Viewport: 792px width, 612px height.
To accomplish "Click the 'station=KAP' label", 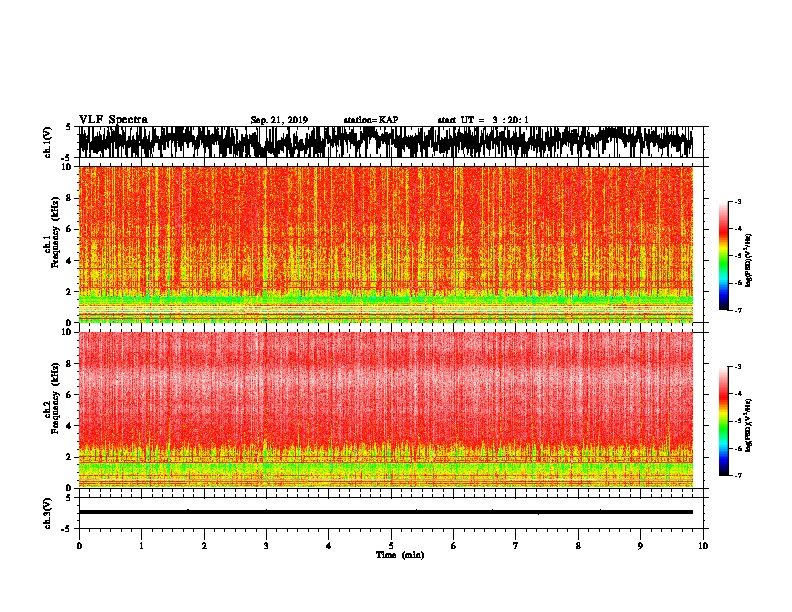I will (x=371, y=120).
